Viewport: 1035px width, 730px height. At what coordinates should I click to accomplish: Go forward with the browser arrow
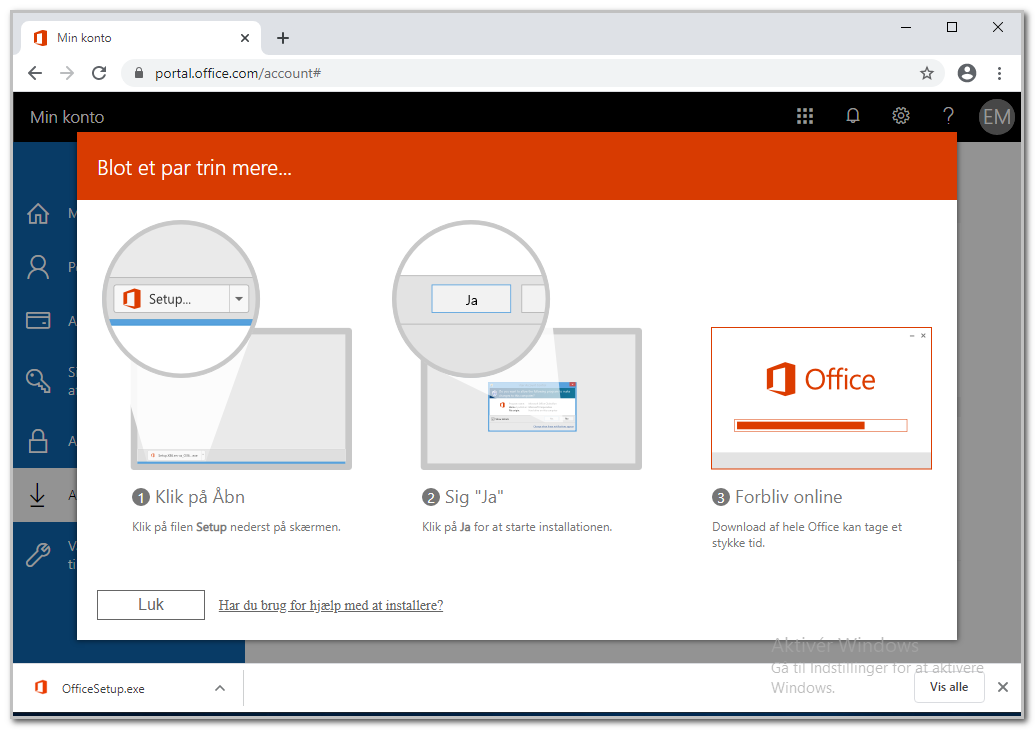pyautogui.click(x=67, y=73)
